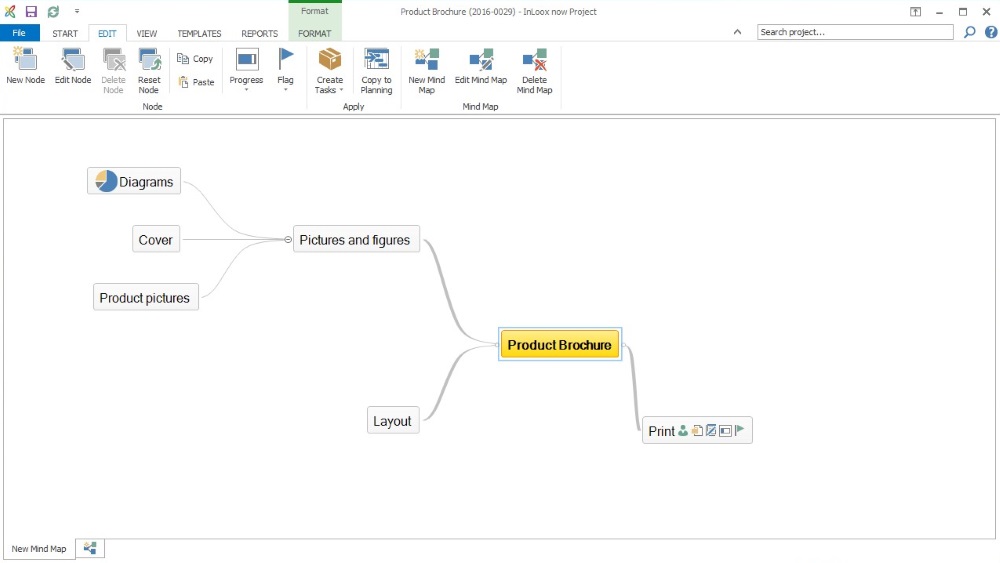Open the Help question mark icon
Image resolution: width=1000 pixels, height=563 pixels.
click(991, 32)
